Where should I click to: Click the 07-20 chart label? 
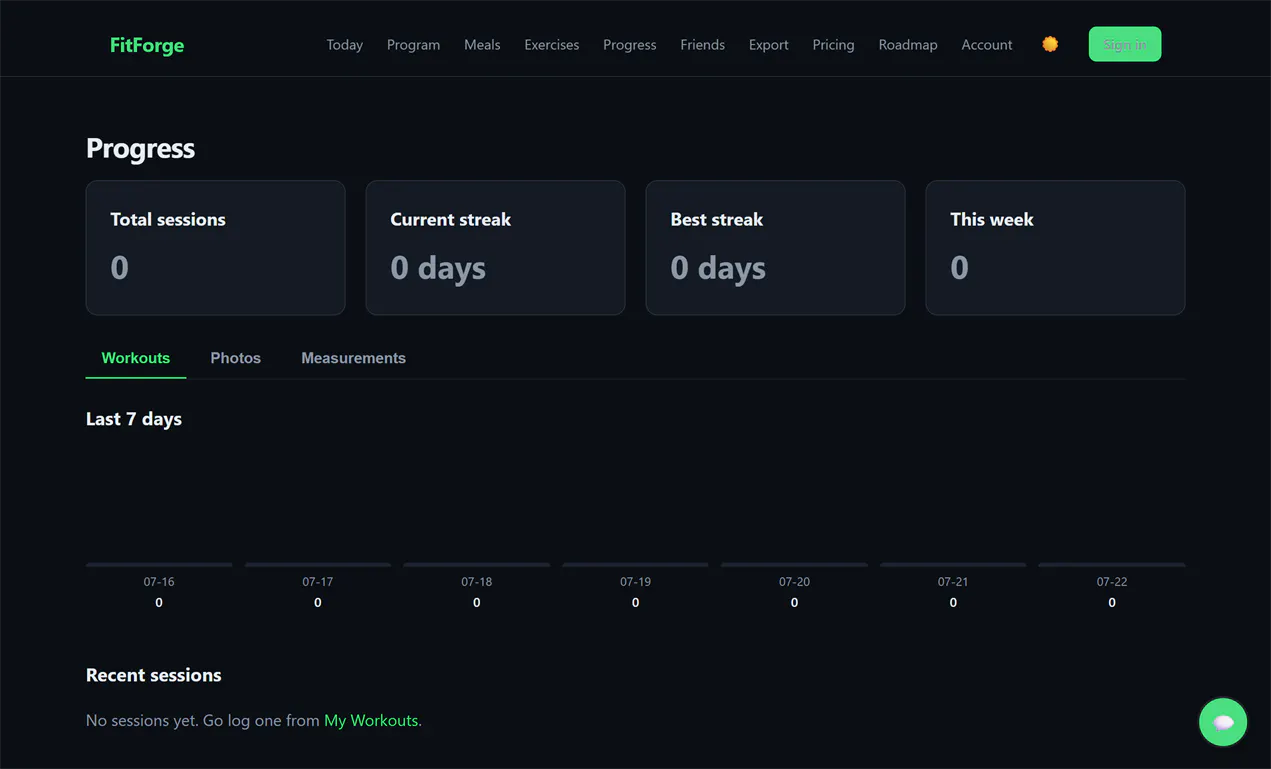[795, 582]
